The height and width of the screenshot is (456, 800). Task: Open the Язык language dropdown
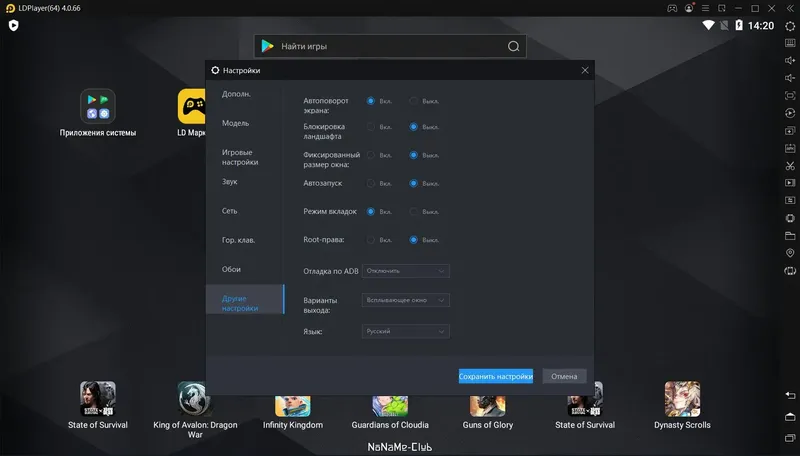[x=406, y=332]
